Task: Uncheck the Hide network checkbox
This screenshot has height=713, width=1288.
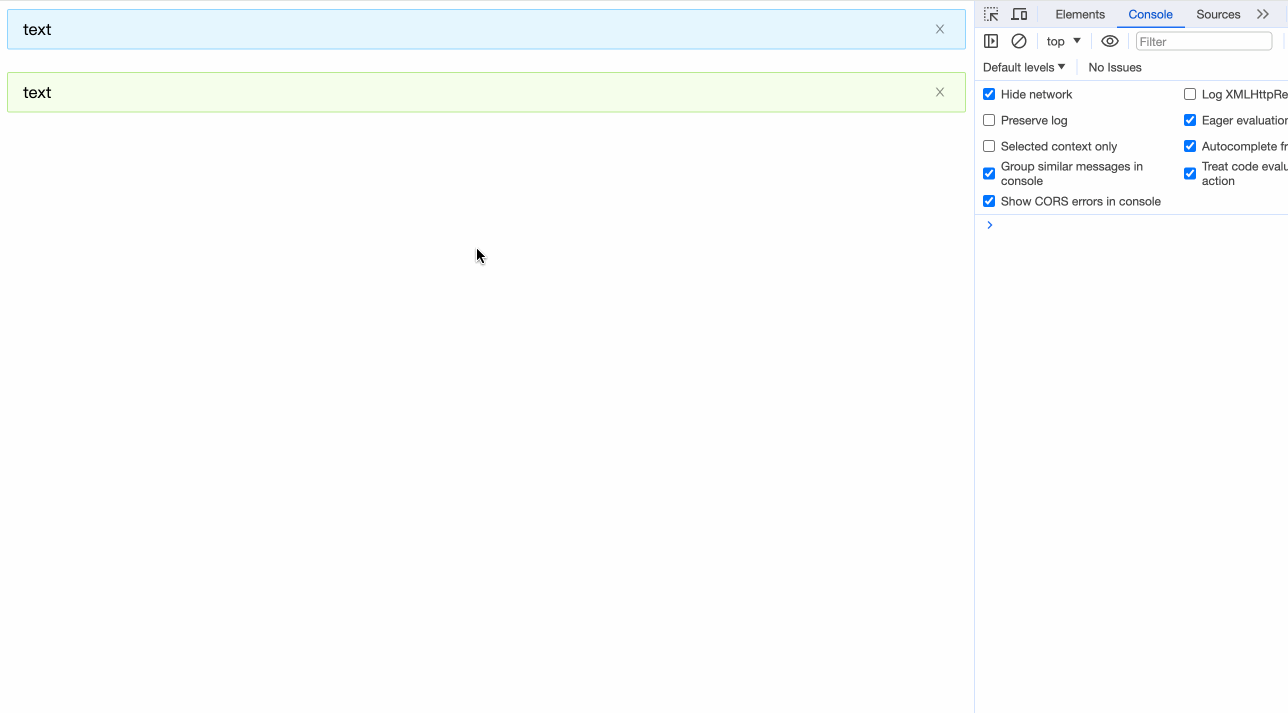Action: pos(989,94)
